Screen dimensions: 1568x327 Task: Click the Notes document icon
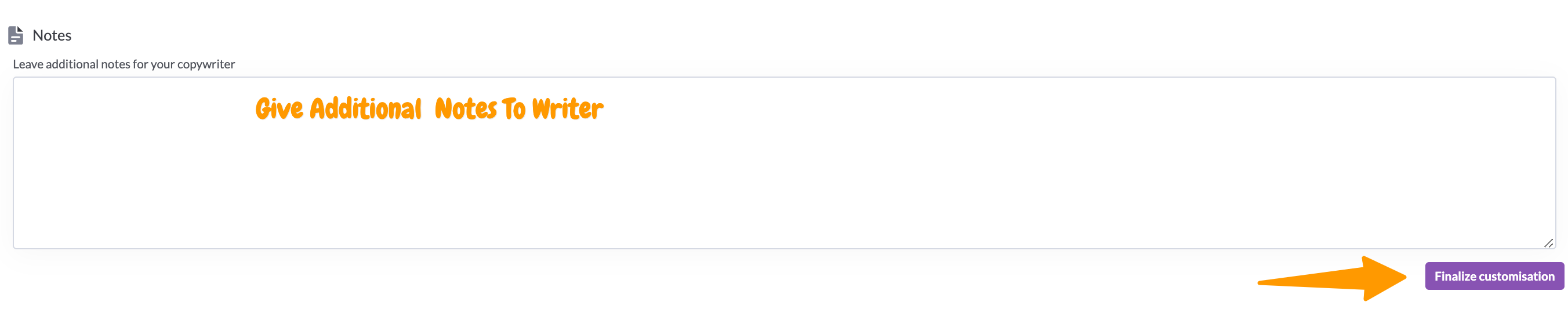(x=16, y=35)
